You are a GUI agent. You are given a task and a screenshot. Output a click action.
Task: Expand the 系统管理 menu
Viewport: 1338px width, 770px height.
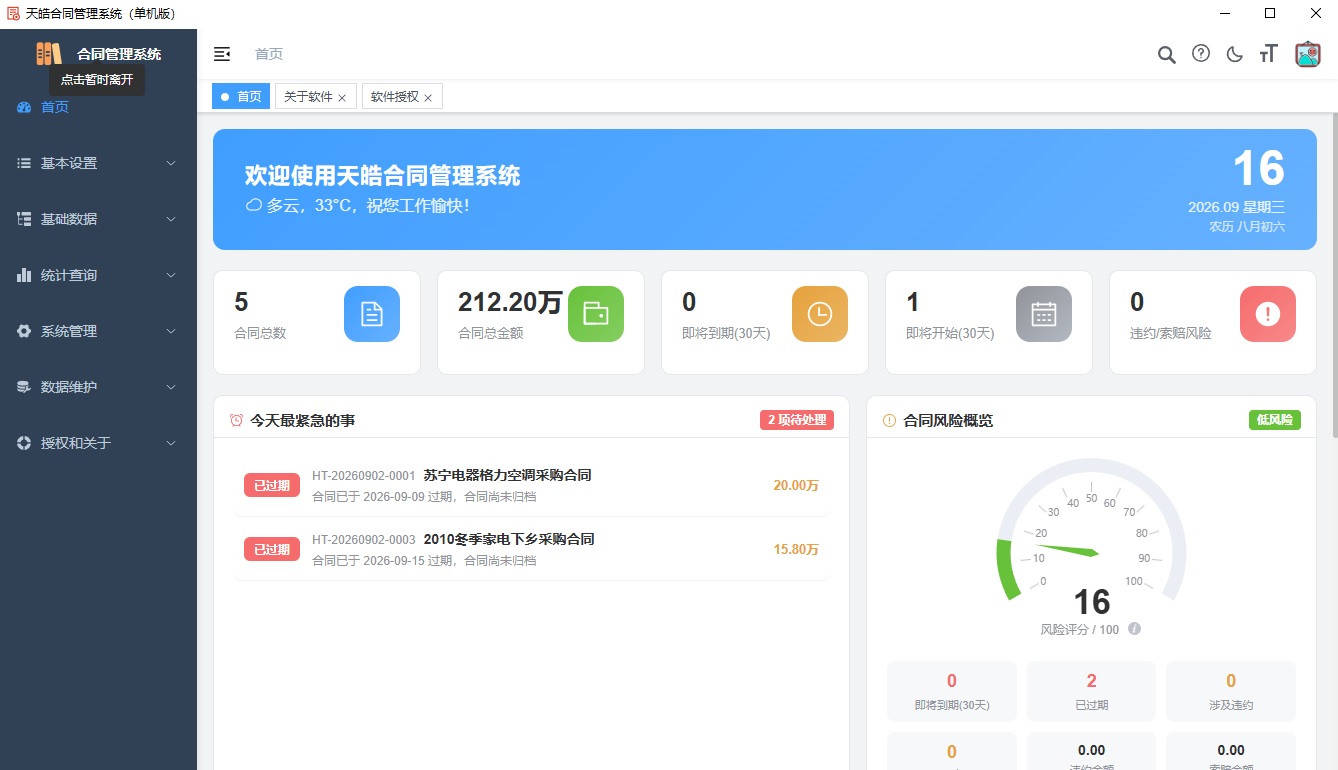coord(98,331)
